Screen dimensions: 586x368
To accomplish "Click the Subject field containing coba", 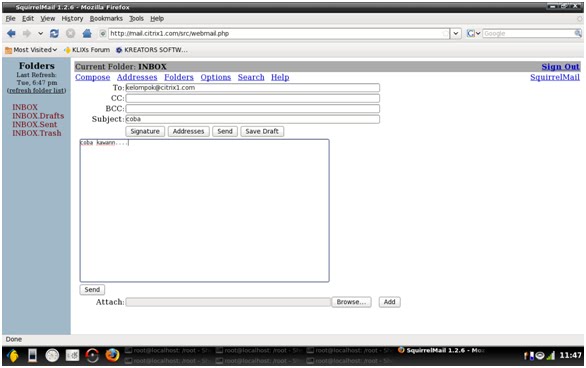I will pyautogui.click(x=253, y=119).
